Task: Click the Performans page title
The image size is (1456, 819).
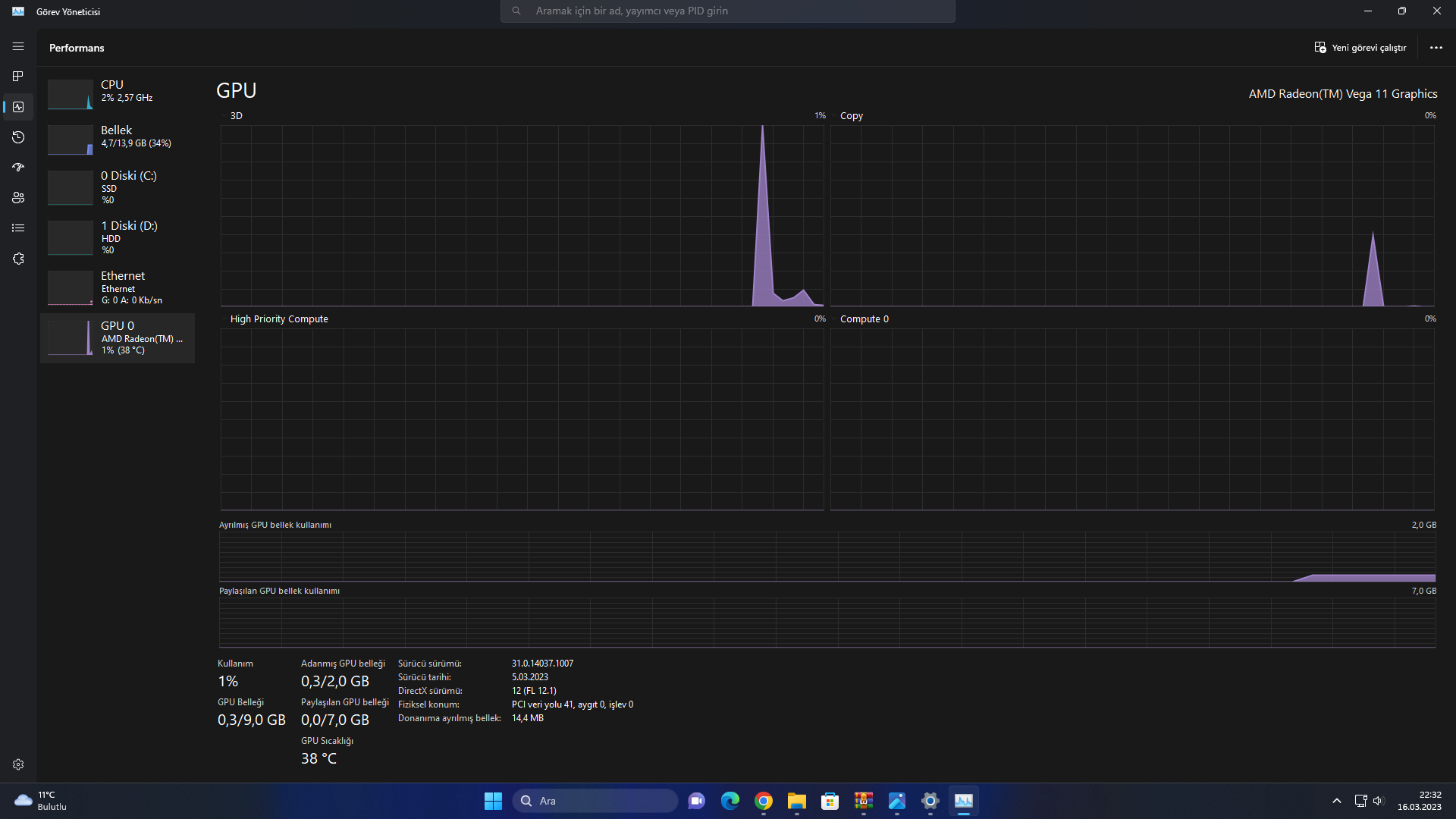Action: 77,48
